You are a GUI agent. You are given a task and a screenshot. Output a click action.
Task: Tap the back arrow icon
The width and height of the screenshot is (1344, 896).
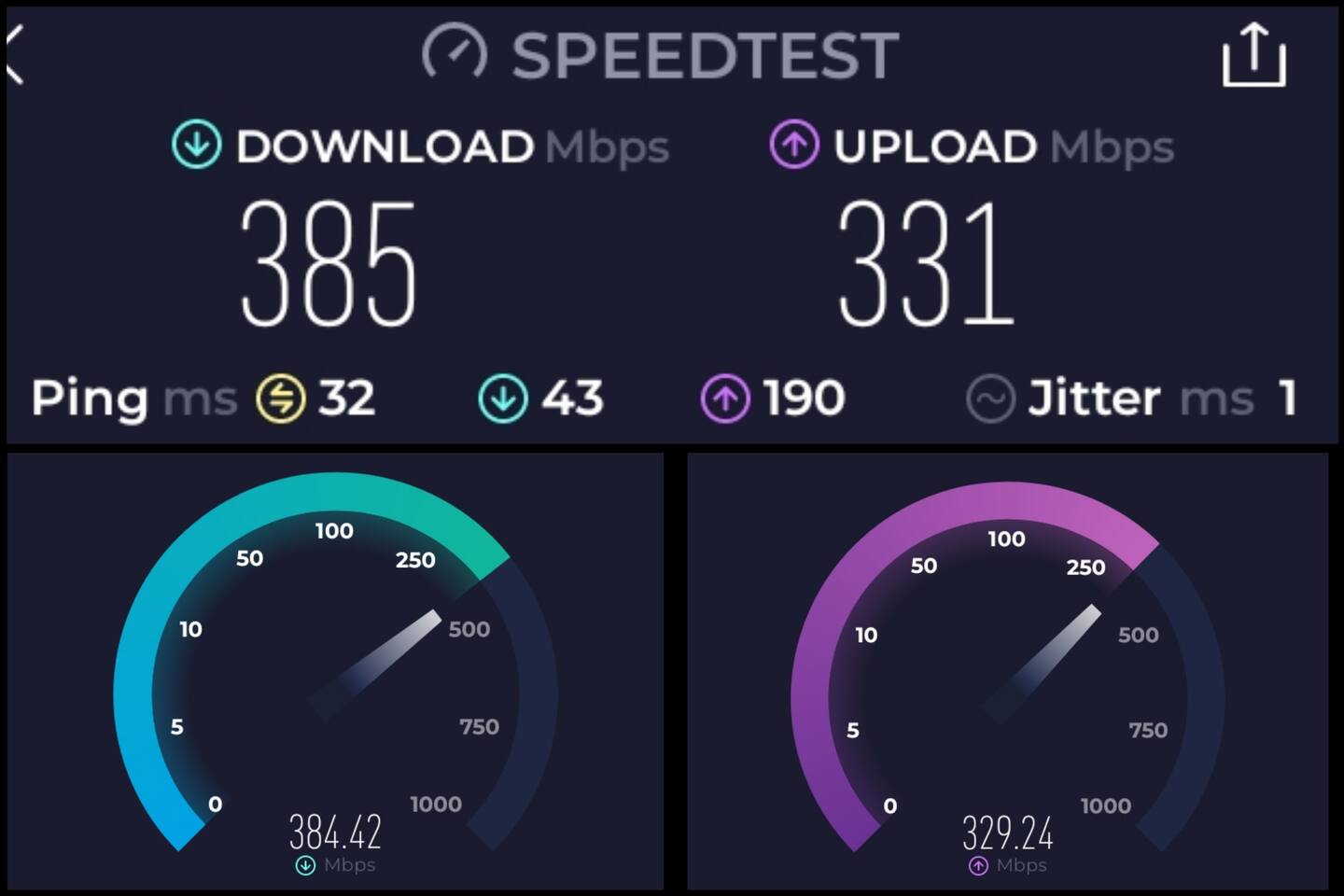click(x=13, y=56)
